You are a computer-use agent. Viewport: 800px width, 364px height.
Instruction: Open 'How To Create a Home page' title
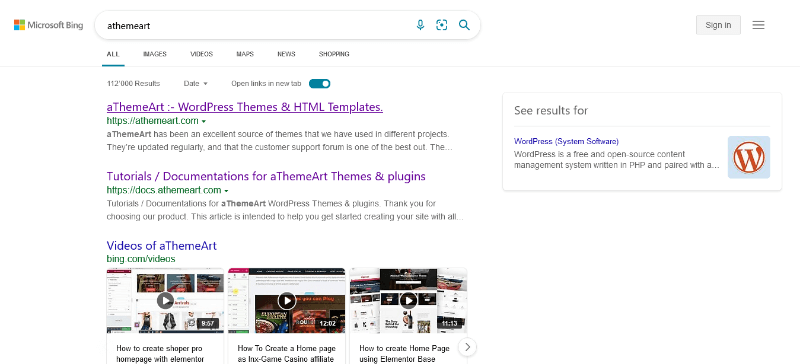(287, 354)
